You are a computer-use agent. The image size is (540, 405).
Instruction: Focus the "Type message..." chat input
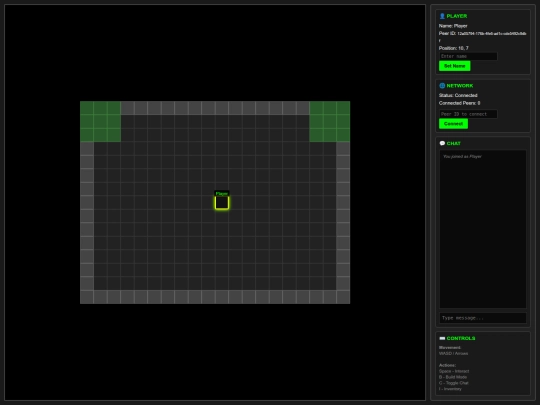(482, 318)
